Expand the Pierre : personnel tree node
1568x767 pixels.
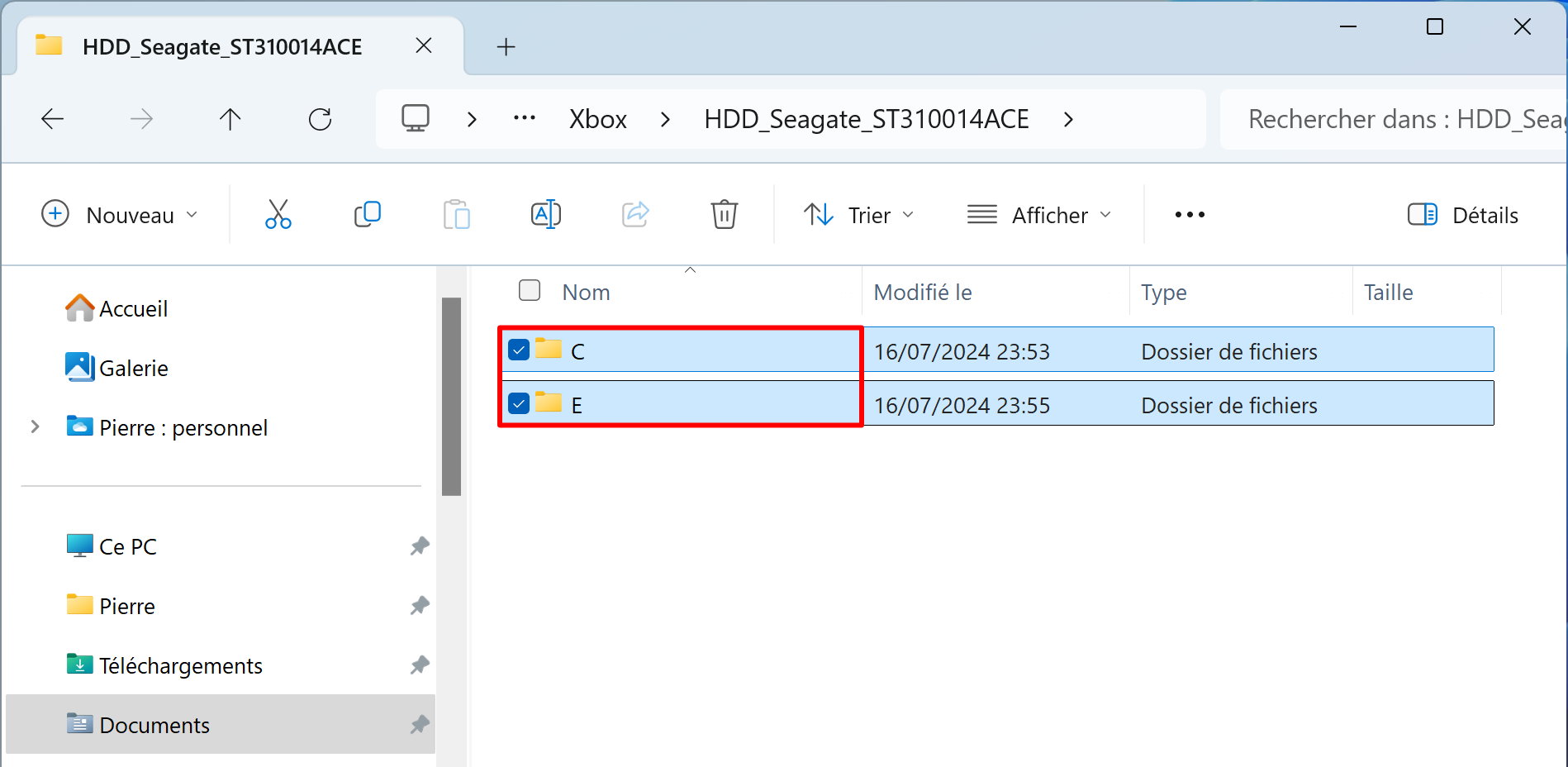pos(35,426)
